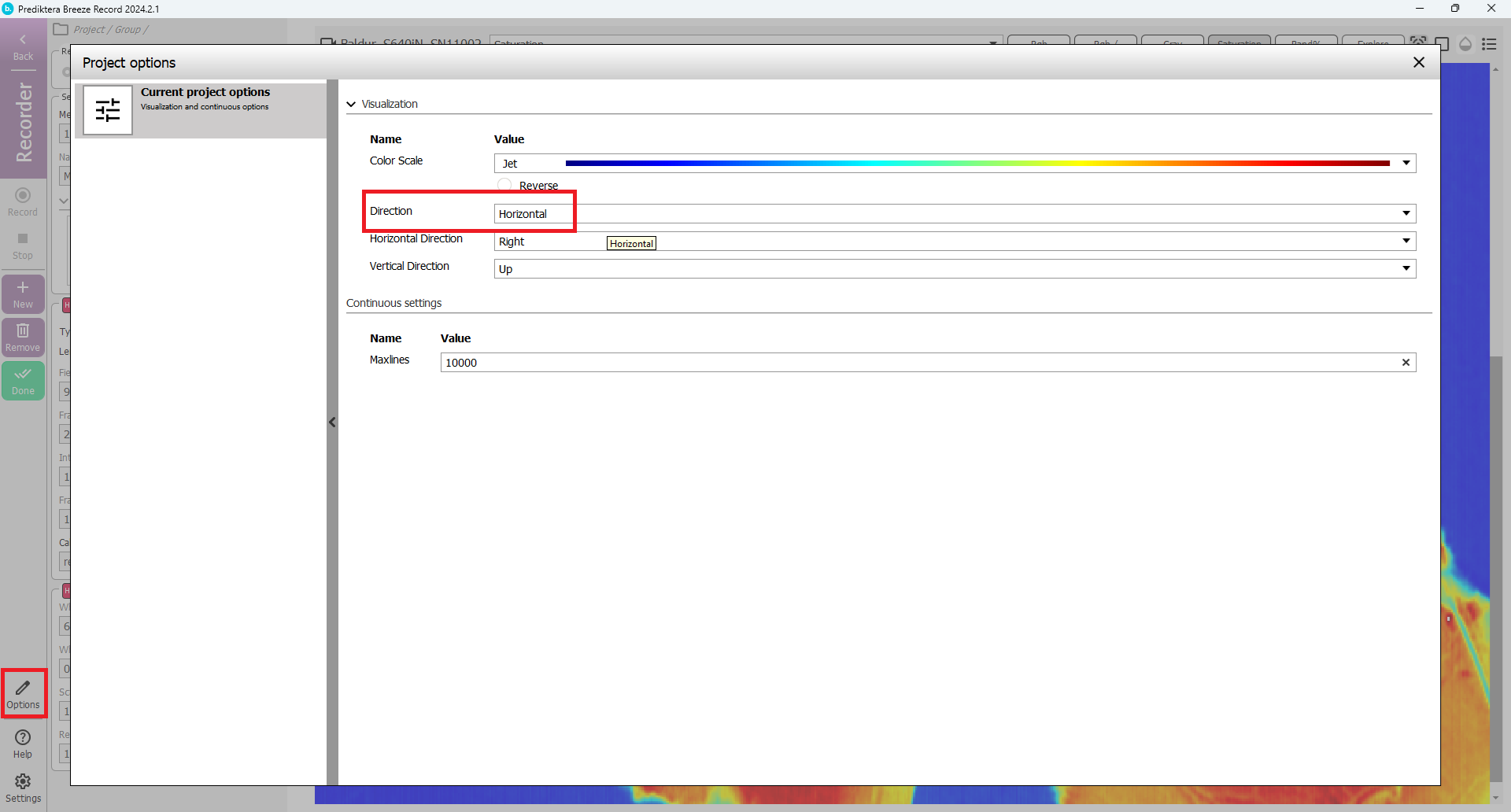Image resolution: width=1511 pixels, height=812 pixels.
Task: Open Help from the left sidebar
Action: pyautogui.click(x=23, y=743)
